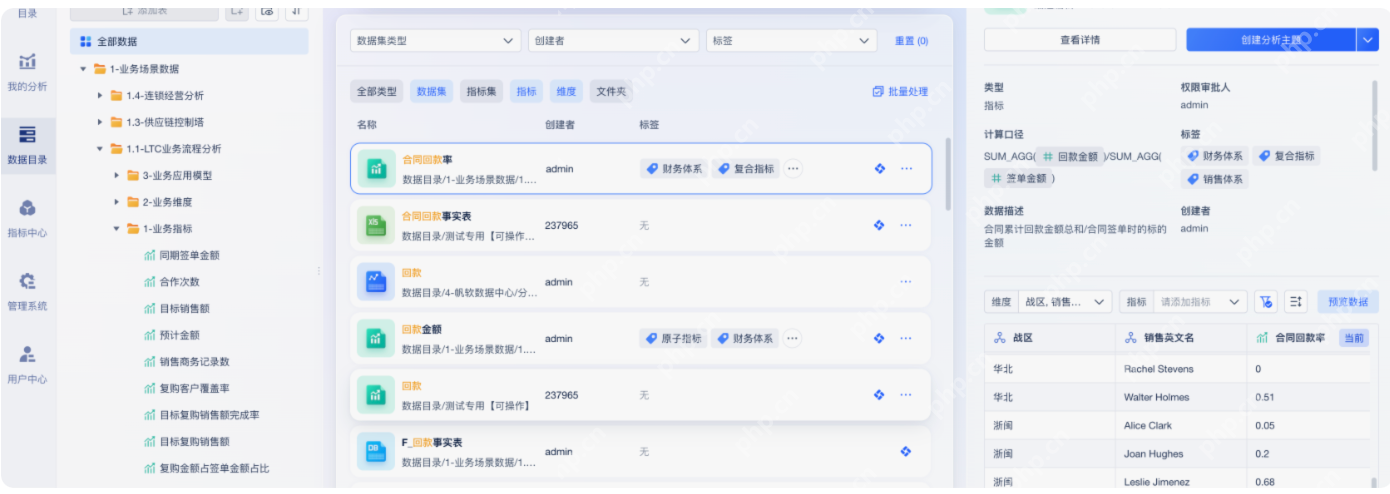1390x494 pixels.
Task: Open 指标中心 sidebar section
Action: coord(27,219)
